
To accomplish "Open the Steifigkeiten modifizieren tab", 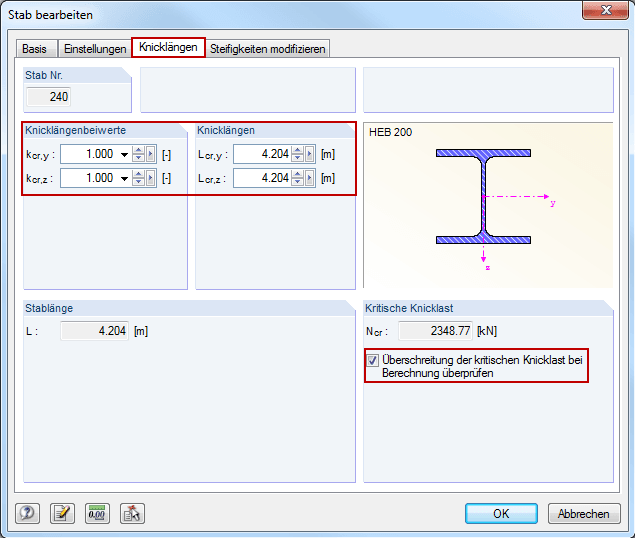I will click(x=267, y=49).
